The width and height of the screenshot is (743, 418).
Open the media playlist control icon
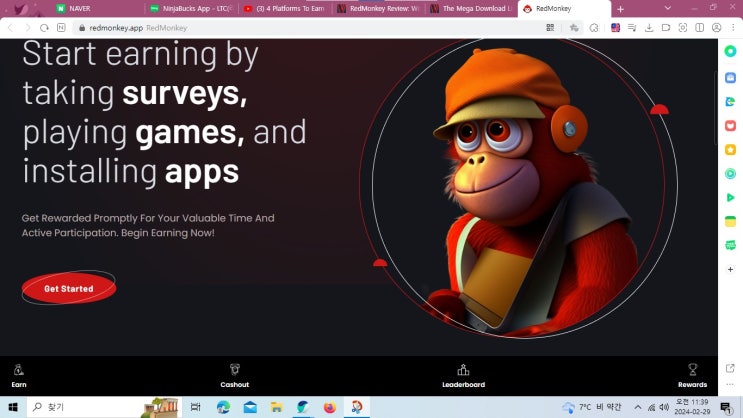pos(632,28)
